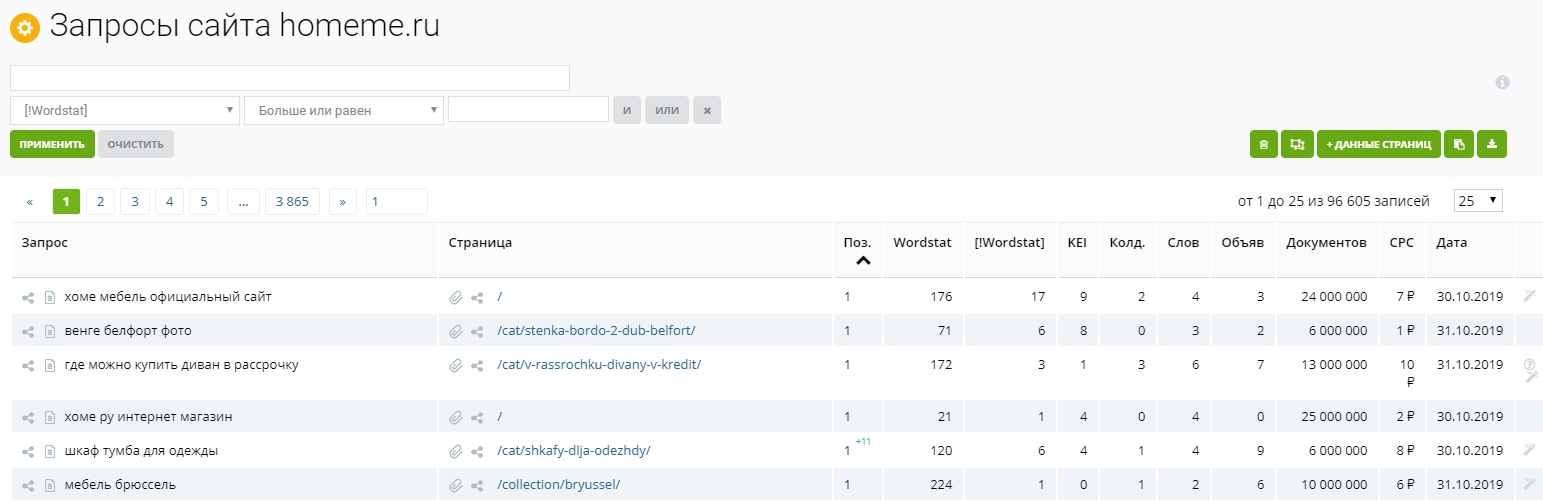Click the grey 'x' remove filter button

point(707,110)
